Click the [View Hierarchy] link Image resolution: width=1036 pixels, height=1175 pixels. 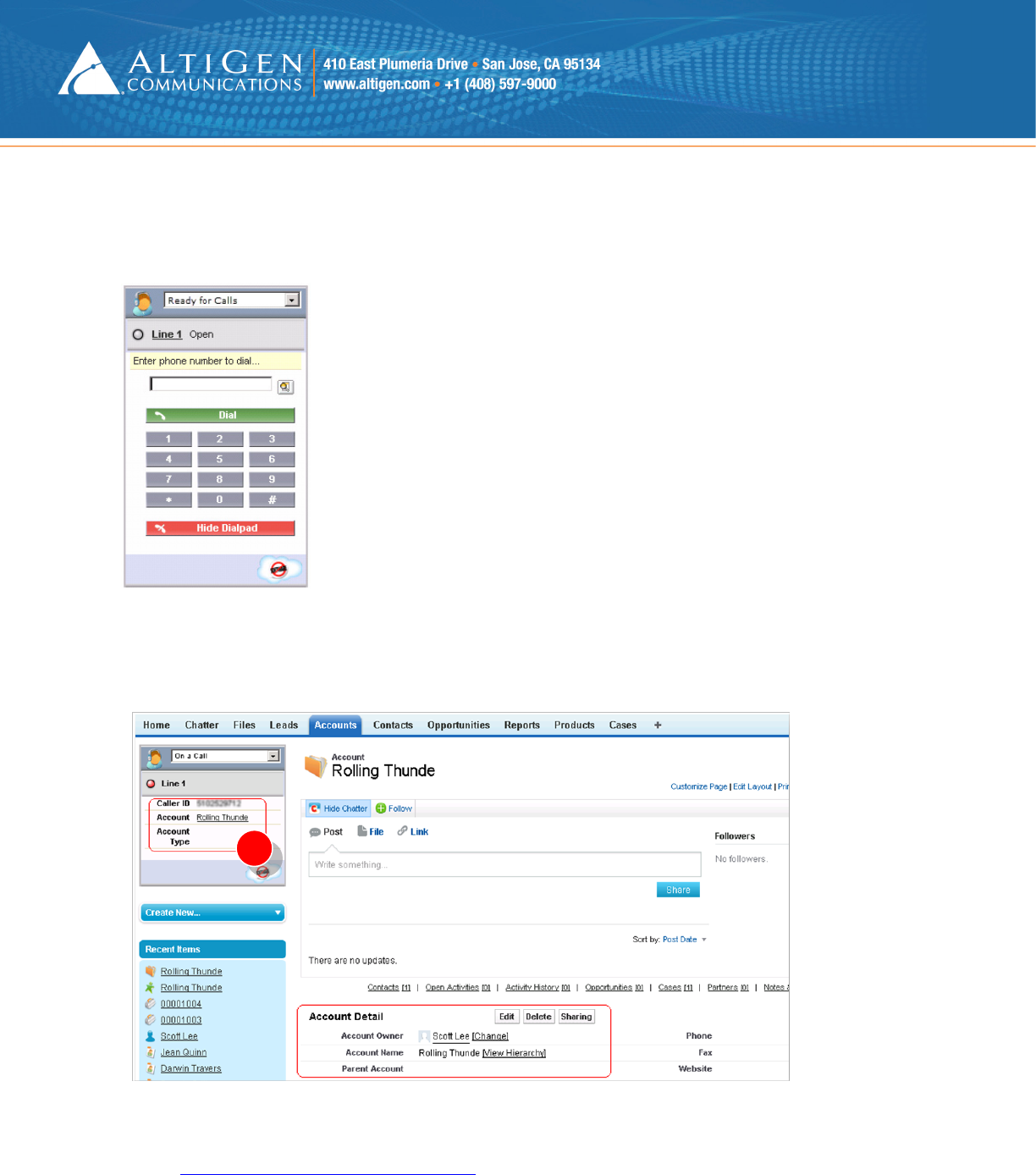tap(514, 1053)
